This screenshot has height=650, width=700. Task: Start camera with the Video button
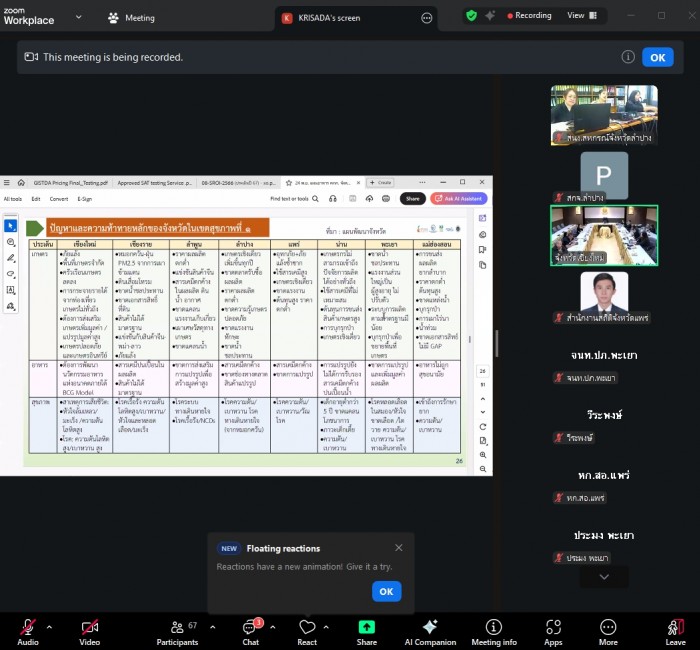90,631
